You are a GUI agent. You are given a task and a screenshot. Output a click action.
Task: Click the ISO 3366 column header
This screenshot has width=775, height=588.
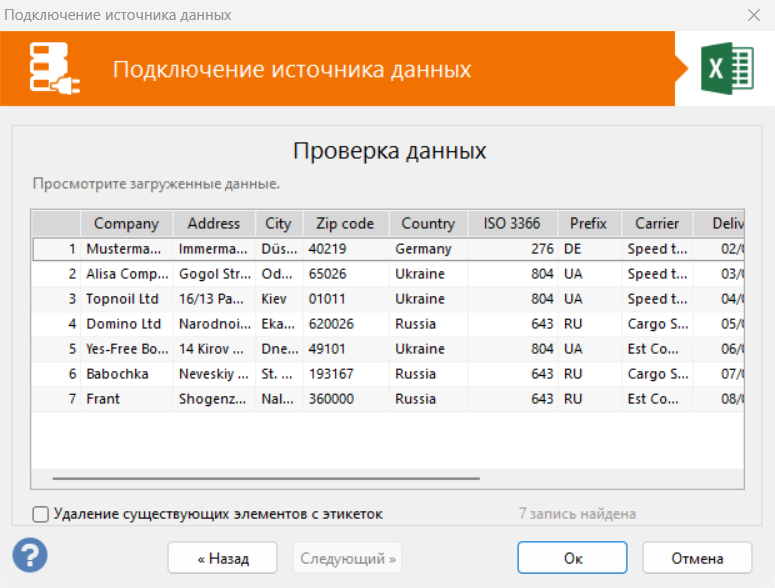coord(512,223)
